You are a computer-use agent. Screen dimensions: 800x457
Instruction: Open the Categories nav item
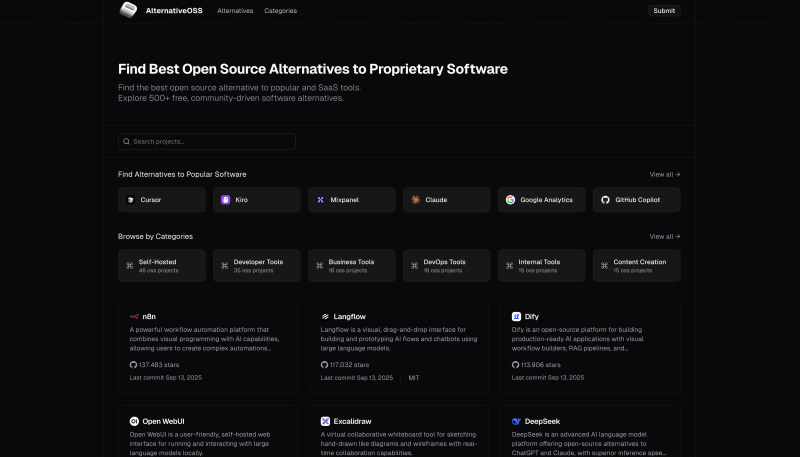pos(281,11)
